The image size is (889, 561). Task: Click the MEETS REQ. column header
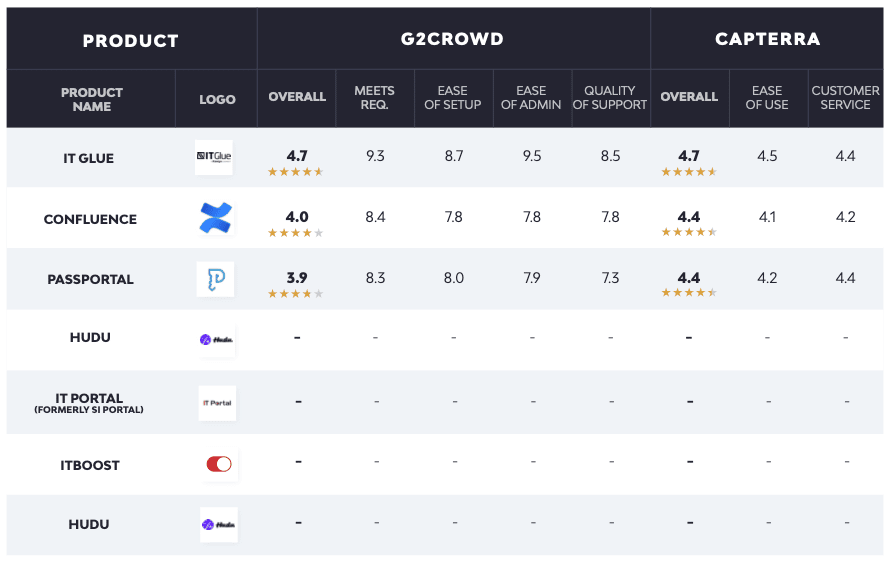[x=374, y=98]
